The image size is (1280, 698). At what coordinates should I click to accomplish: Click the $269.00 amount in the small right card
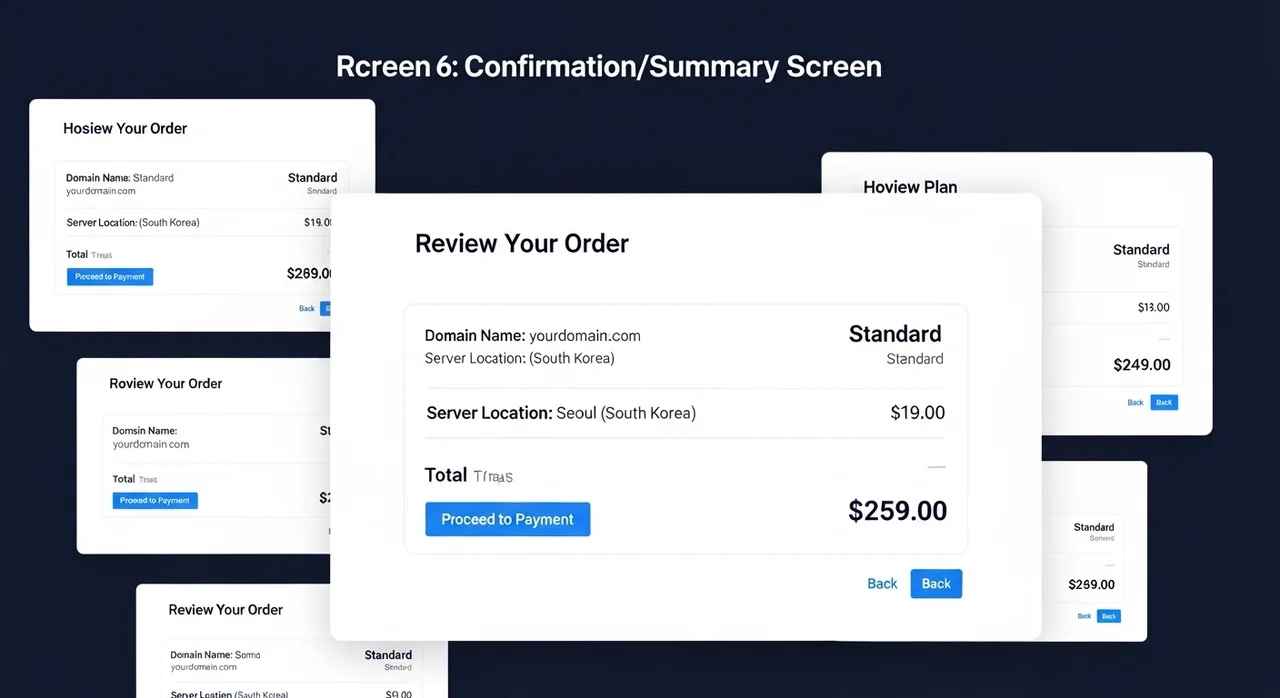coord(1091,585)
